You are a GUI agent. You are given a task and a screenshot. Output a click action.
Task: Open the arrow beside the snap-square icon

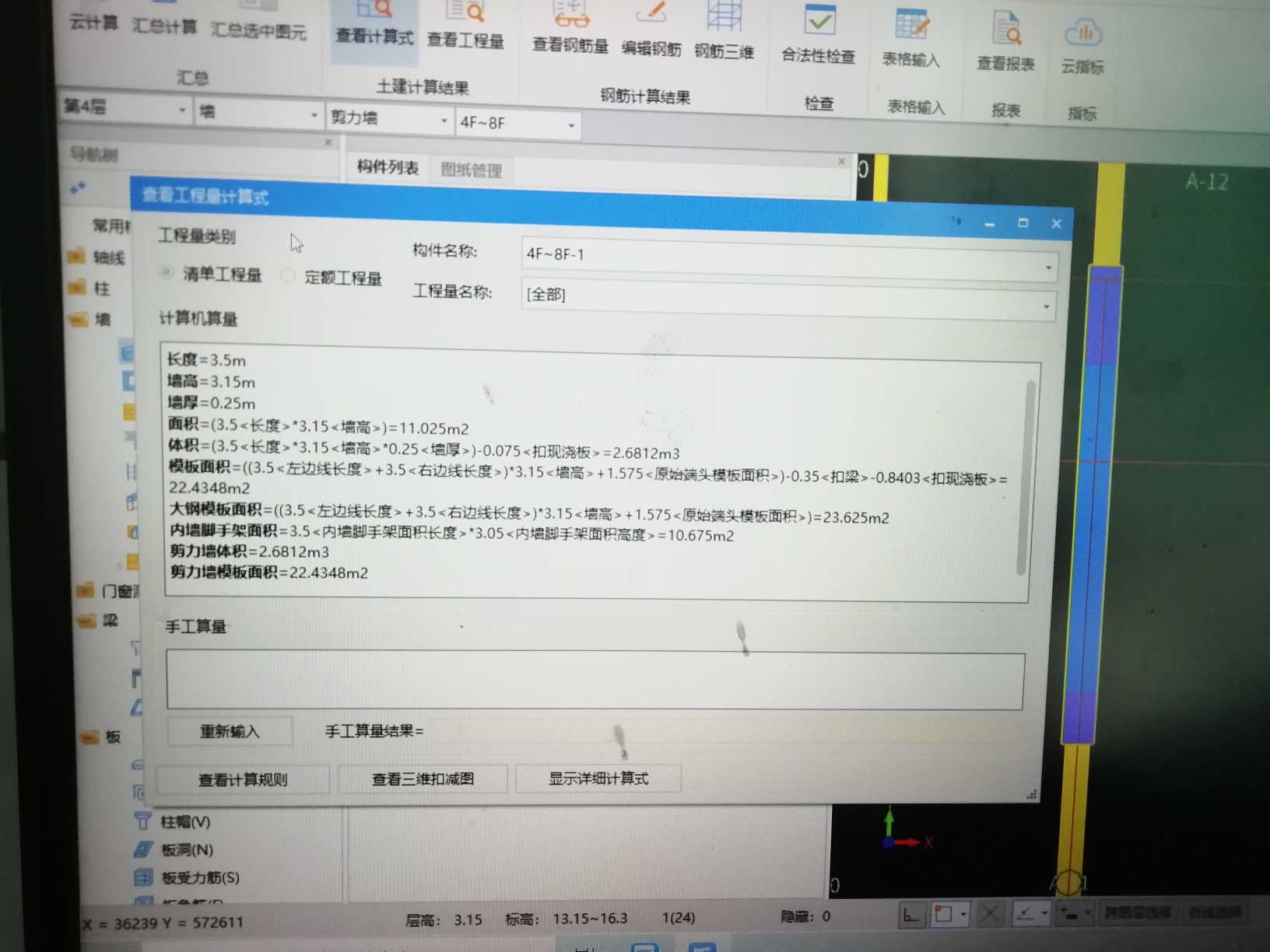click(963, 914)
